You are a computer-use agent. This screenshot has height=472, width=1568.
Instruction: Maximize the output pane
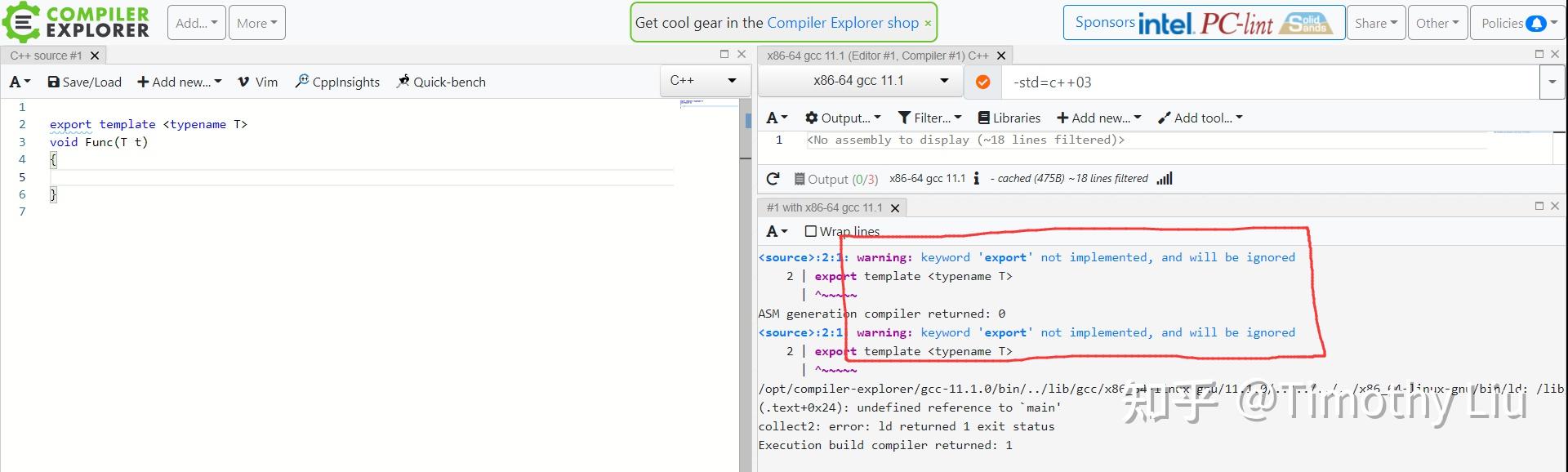coord(1539,206)
